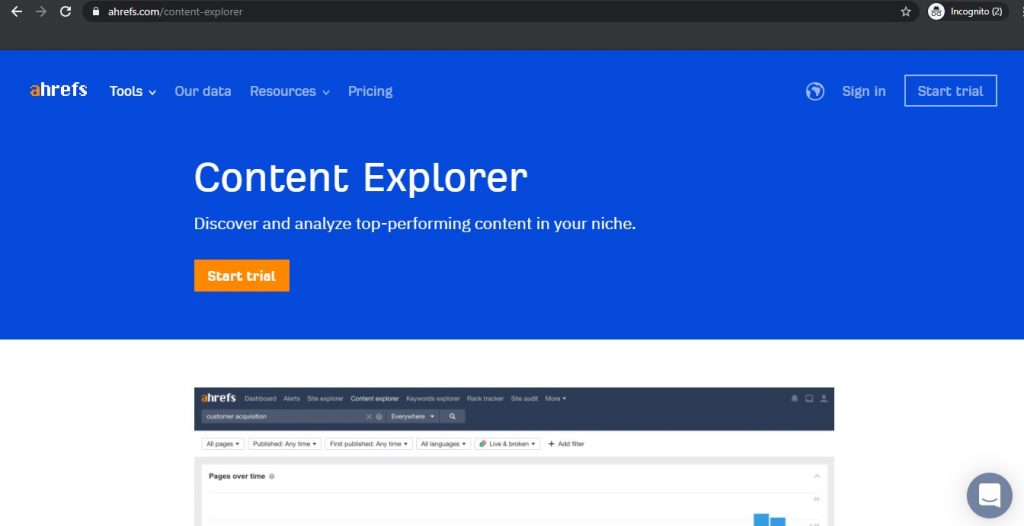Viewport: 1024px width, 526px height.
Task: Click the blue bars in the Pages over time chart
Action: (769, 519)
